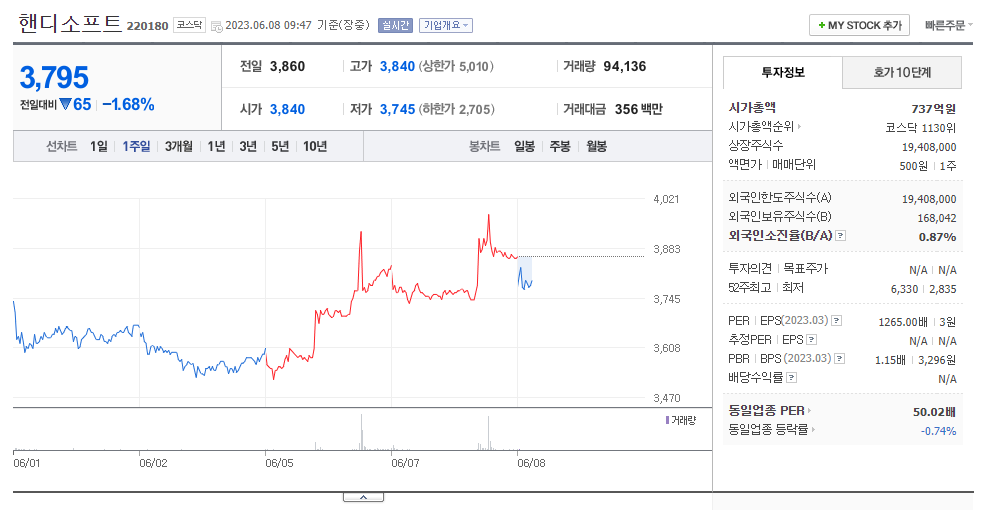Click the 핸디소프트 stock name heading

point(69,23)
